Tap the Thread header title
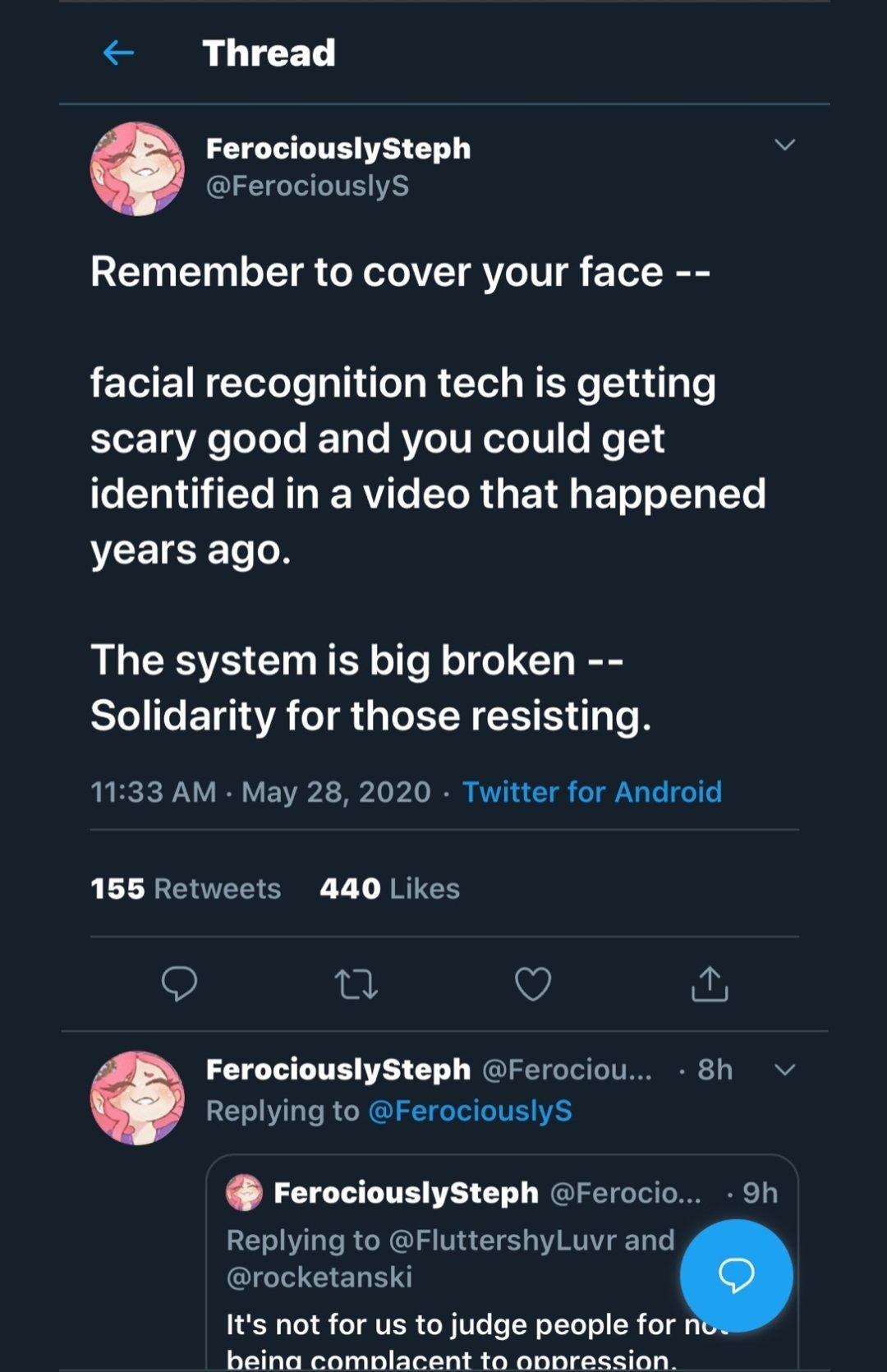Viewport: 887px width, 1372px height. (x=269, y=53)
